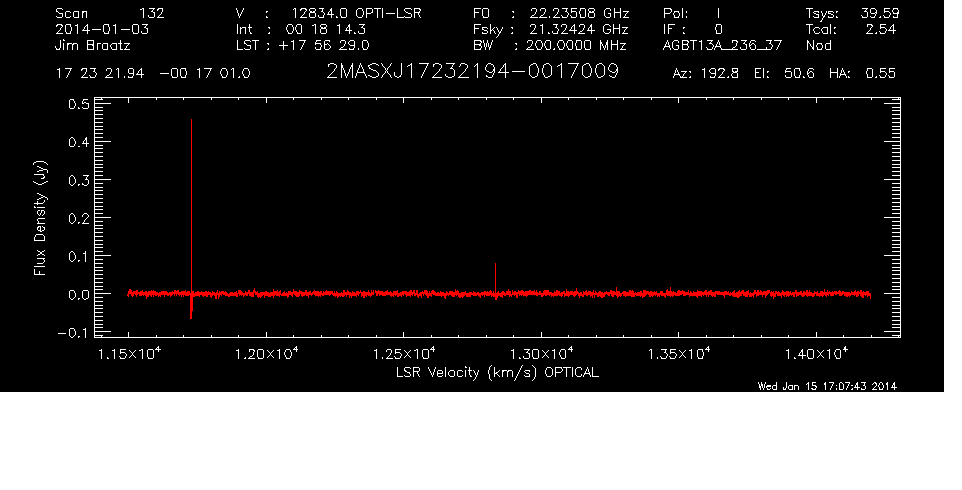962x490 pixels.
Task: Click the source name 2MASXJ17232194-0017009
Action: point(472,72)
